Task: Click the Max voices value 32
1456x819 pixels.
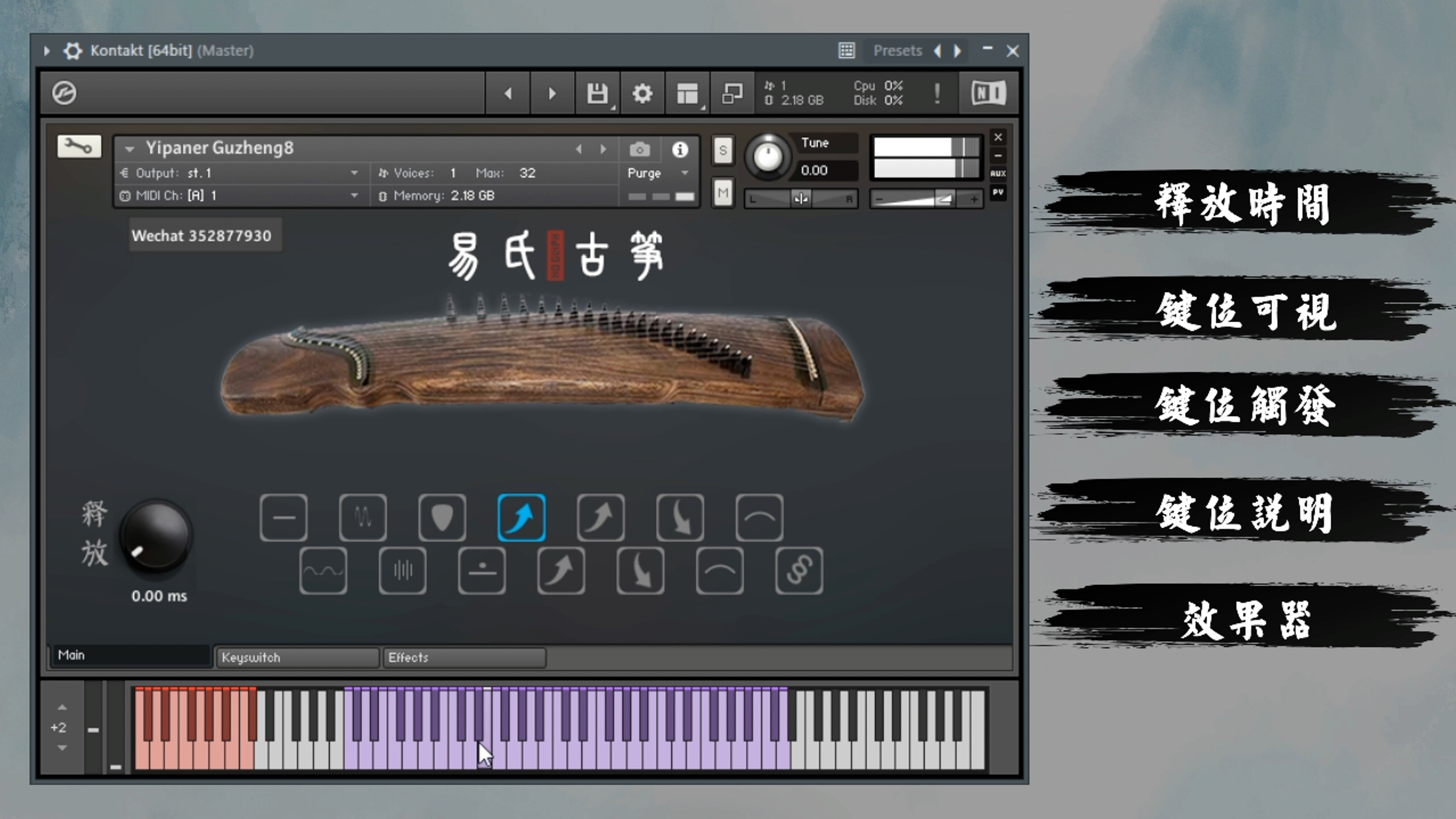Action: [x=527, y=173]
